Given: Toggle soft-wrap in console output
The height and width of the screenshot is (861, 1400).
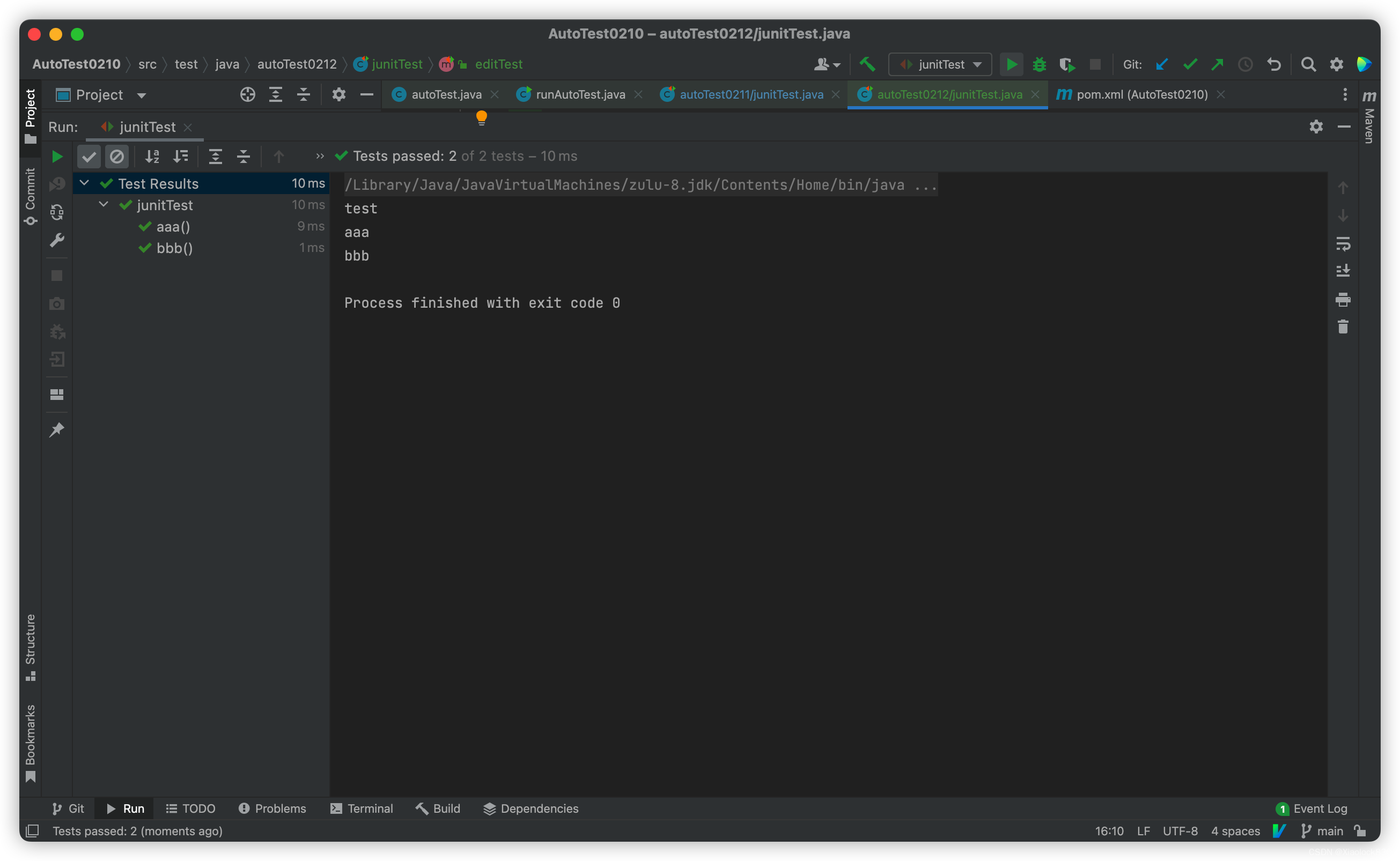Looking at the screenshot, I should (x=1343, y=244).
